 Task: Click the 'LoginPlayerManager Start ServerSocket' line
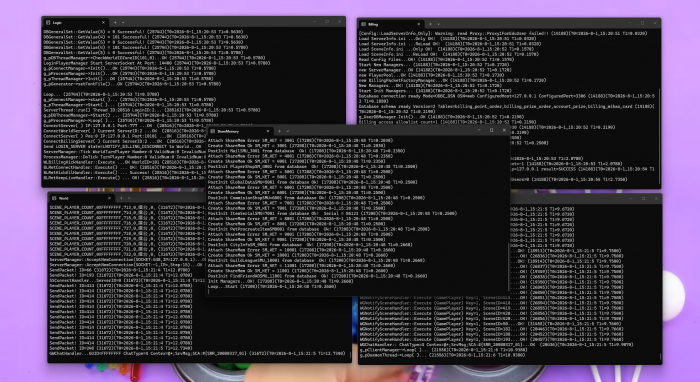pyautogui.click(x=156, y=63)
